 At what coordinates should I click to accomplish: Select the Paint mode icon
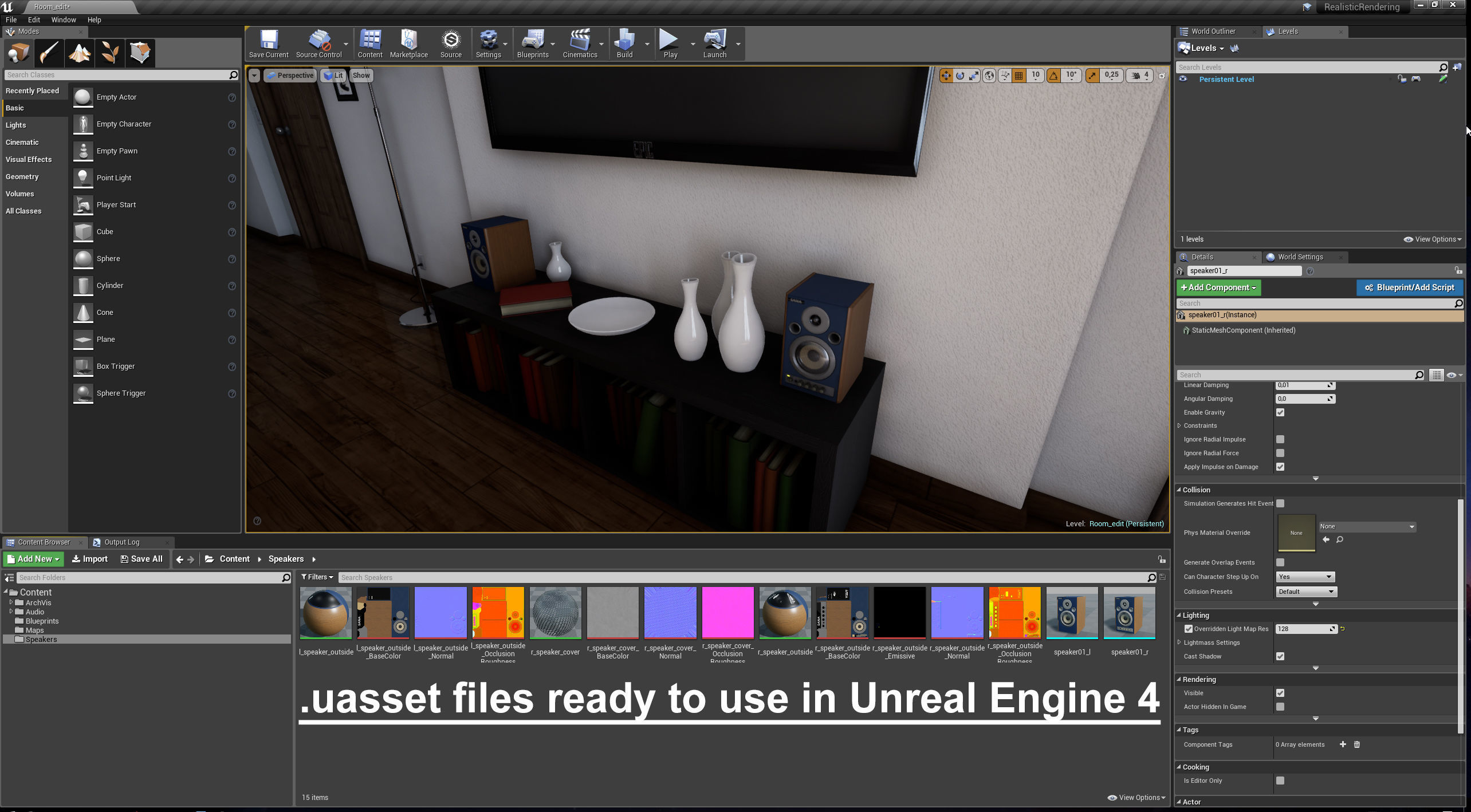[49, 53]
